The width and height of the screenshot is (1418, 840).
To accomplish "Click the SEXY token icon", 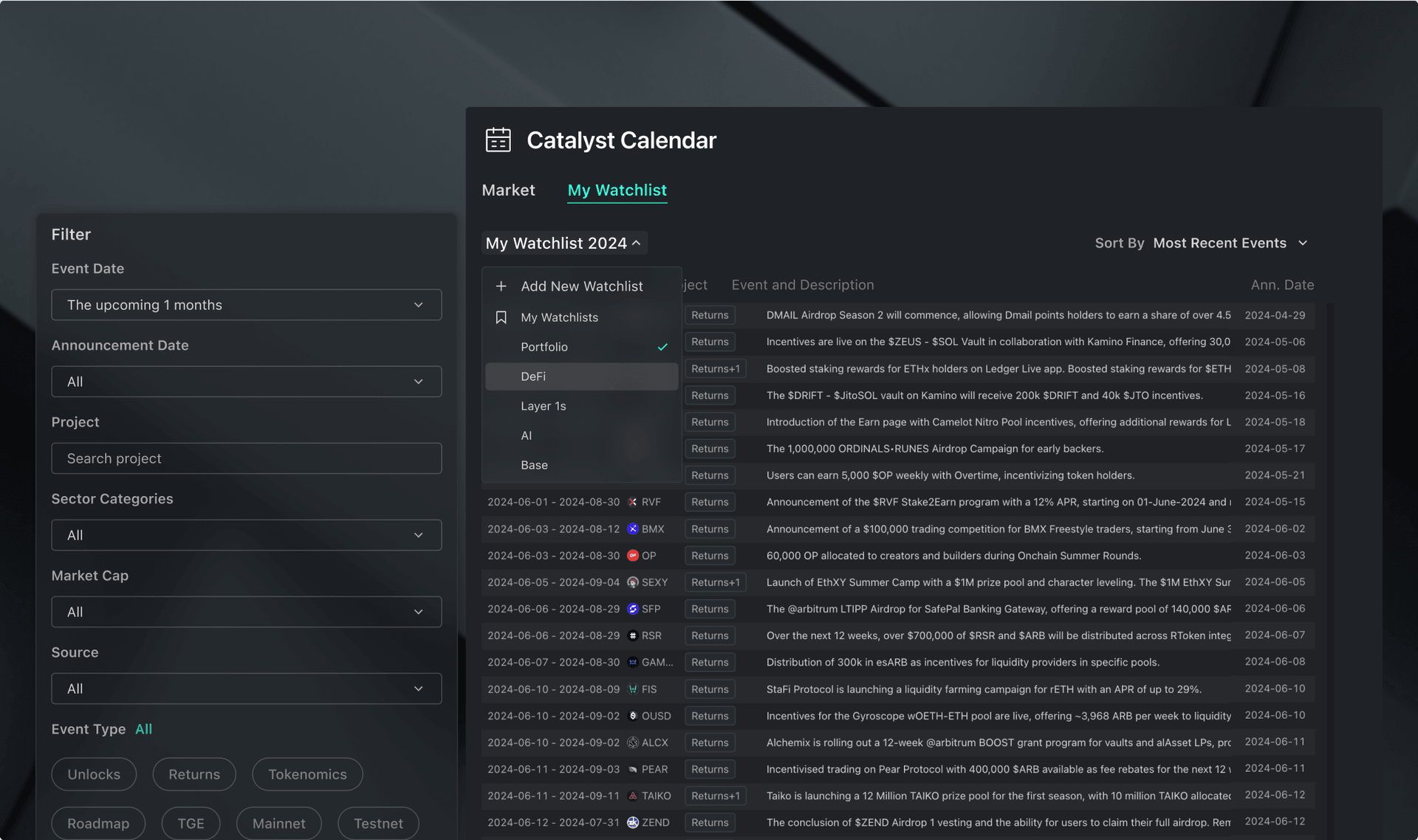I will [x=633, y=582].
